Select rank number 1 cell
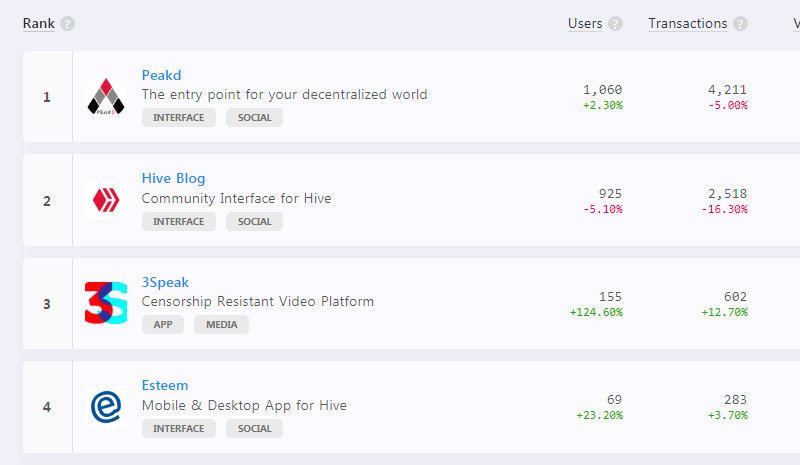The width and height of the screenshot is (800, 465). tap(47, 96)
